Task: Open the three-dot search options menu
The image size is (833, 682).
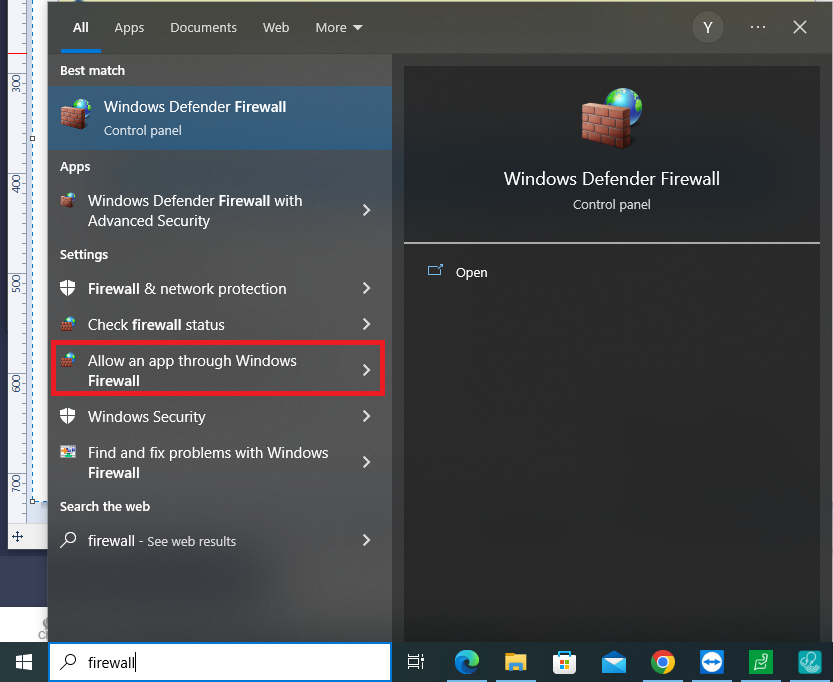Action: point(758,27)
